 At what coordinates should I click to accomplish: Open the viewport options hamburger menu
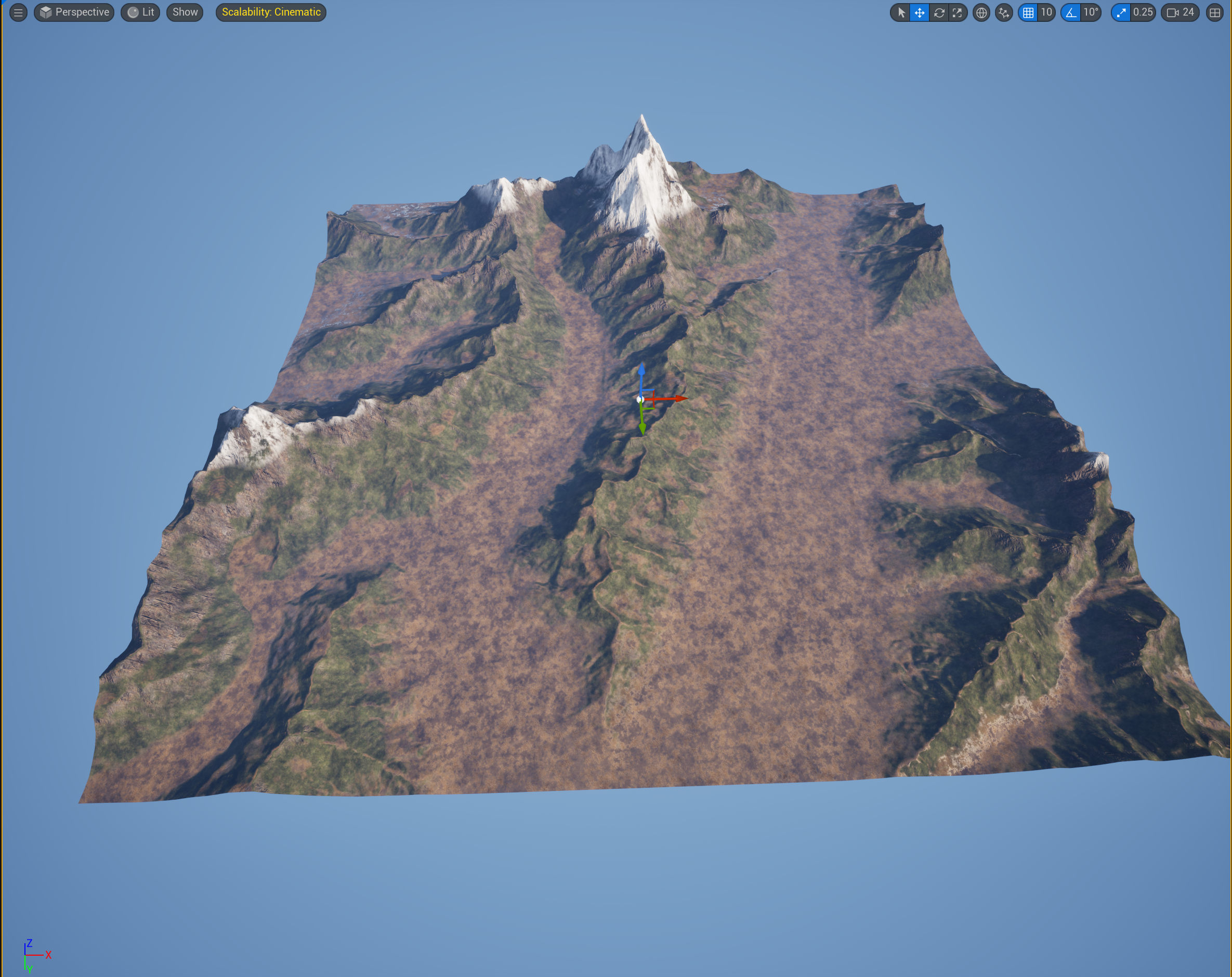18,12
